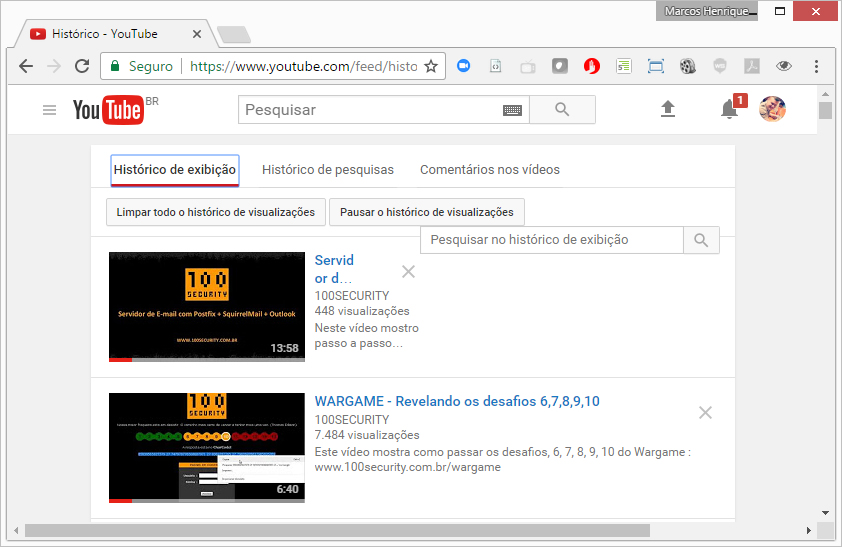Switch to Histórico de pesquisas tab
The width and height of the screenshot is (842, 547).
(328, 170)
